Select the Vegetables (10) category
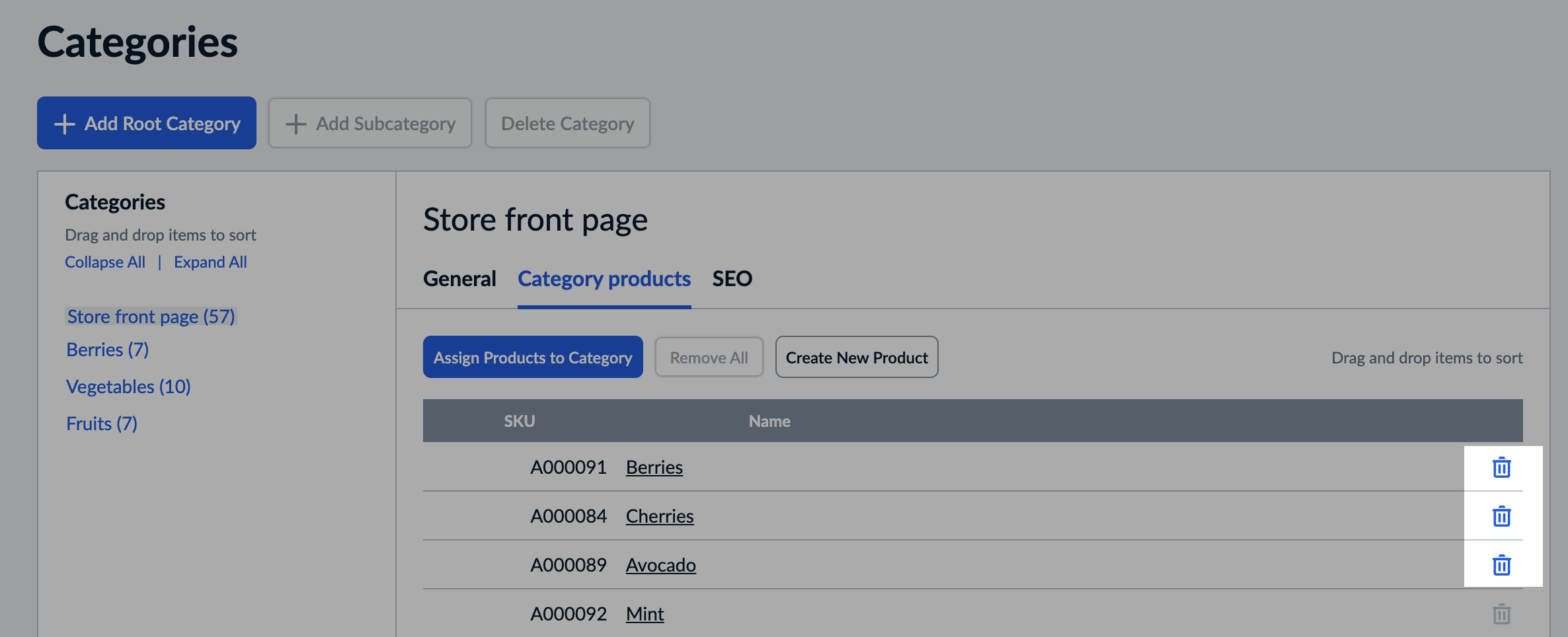The width and height of the screenshot is (1568, 637). click(x=128, y=387)
